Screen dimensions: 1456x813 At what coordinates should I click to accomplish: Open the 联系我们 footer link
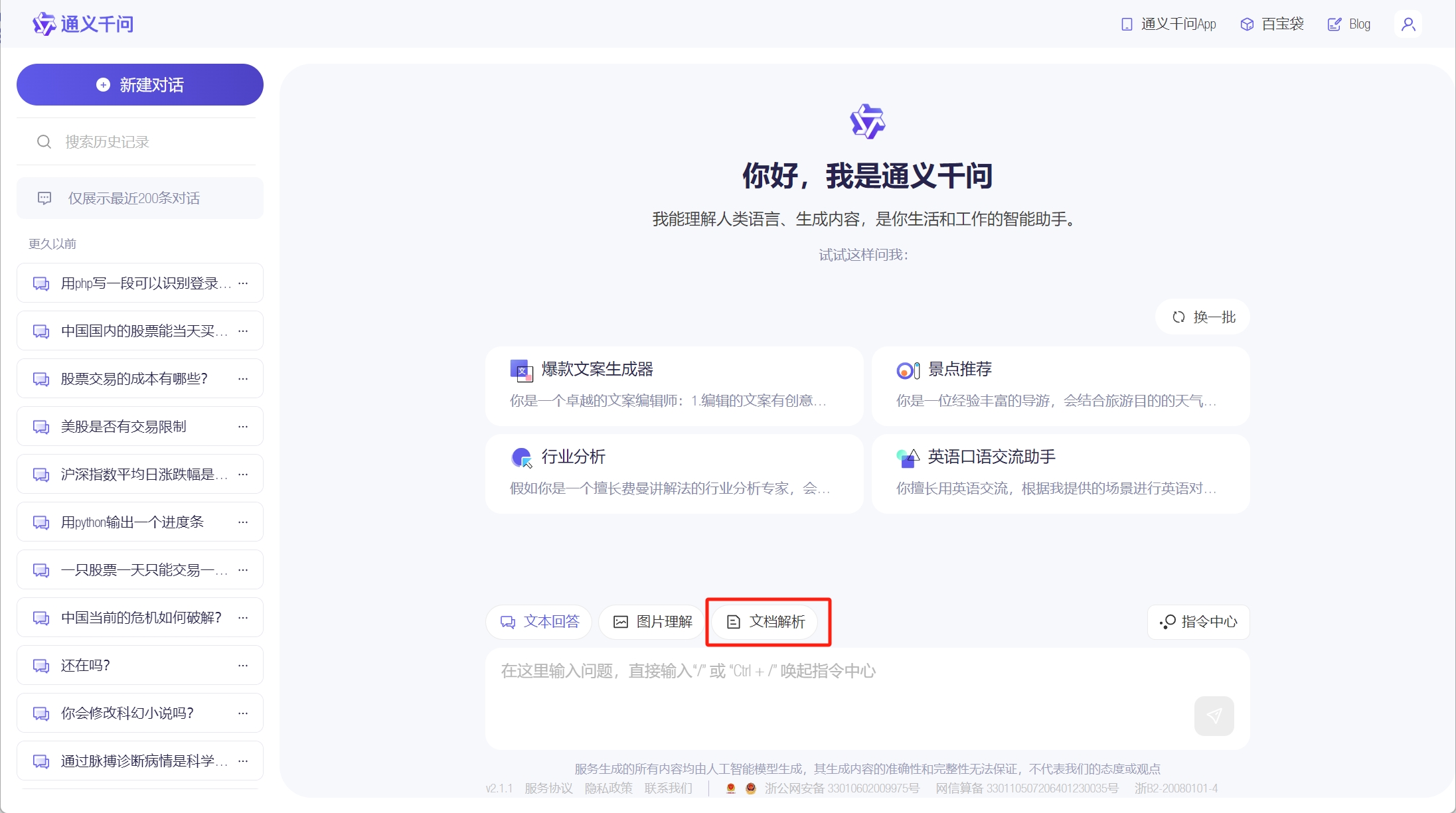tap(668, 788)
